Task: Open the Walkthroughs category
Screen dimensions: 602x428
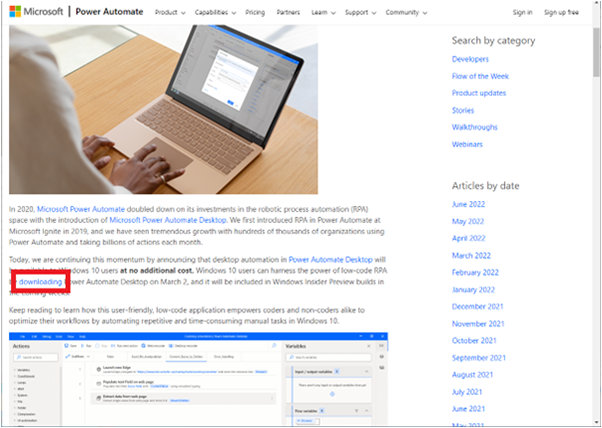Action: (475, 127)
